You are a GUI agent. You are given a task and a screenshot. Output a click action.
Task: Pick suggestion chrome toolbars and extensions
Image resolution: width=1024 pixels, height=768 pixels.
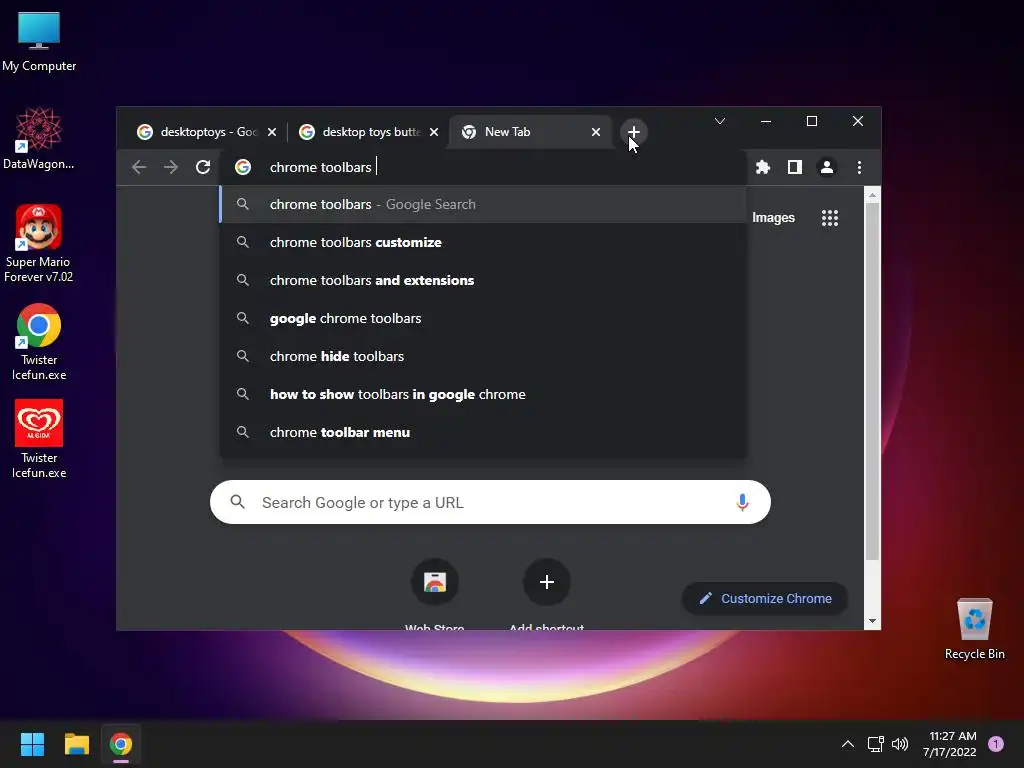point(483,280)
